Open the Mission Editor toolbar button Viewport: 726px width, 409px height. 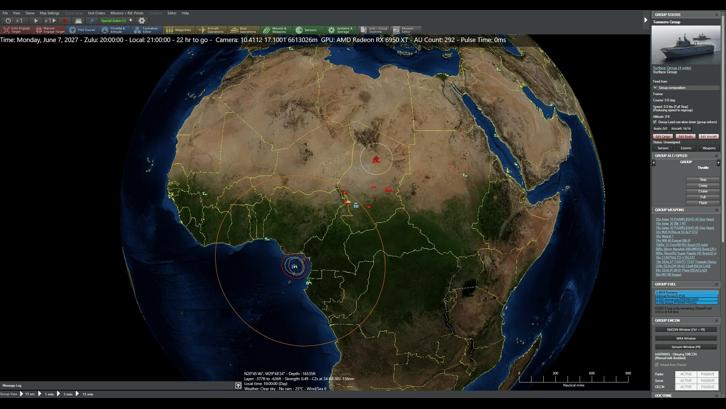(x=407, y=30)
